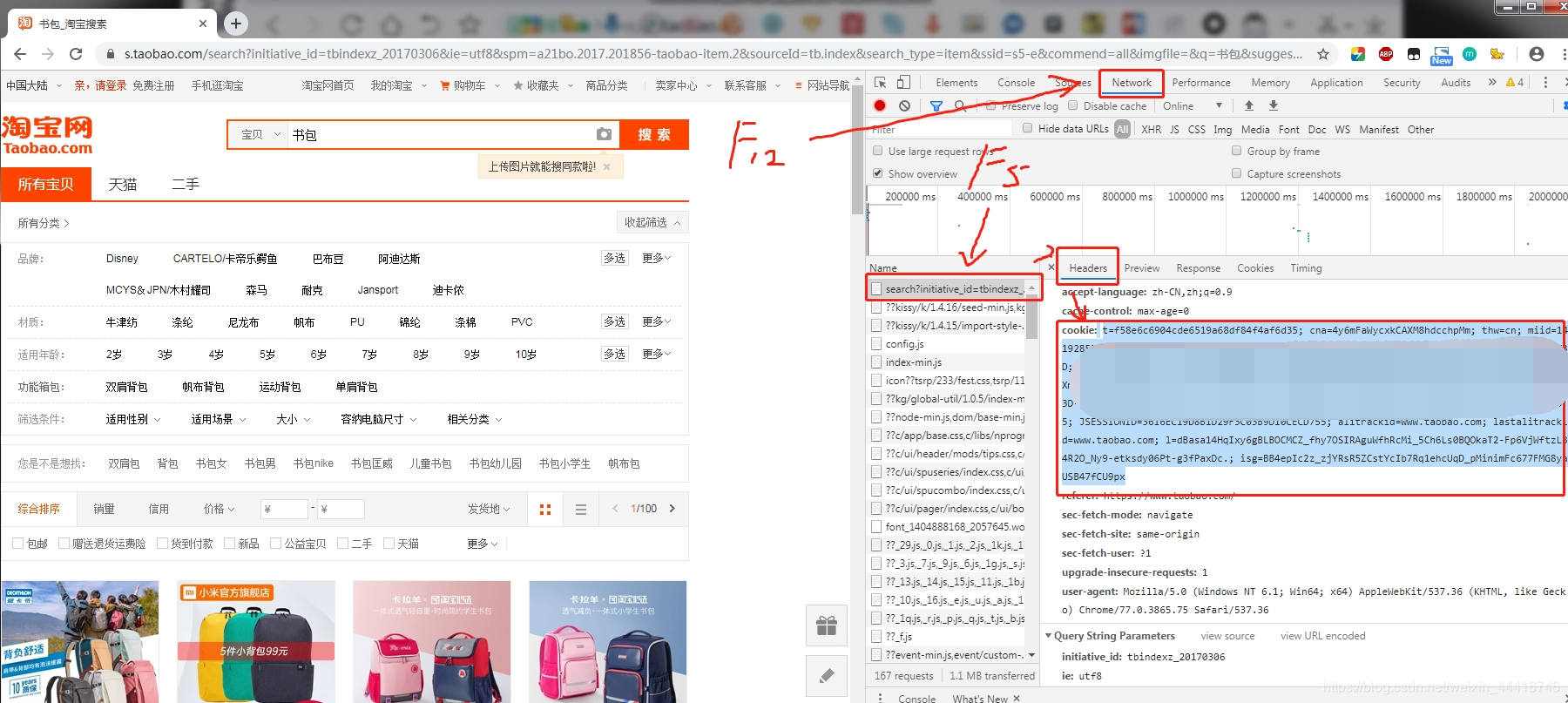Open the 小米官方旗舰店 backpack product thumbnail
Image resolution: width=1568 pixels, height=703 pixels.
click(x=256, y=641)
